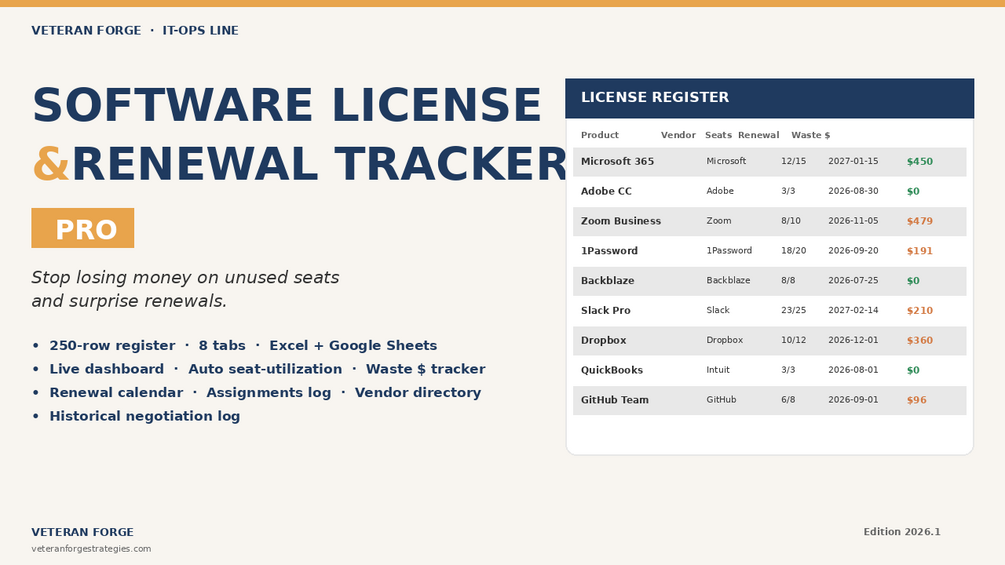The width and height of the screenshot is (1005, 565).
Task: Click the Live dashboard feature text
Action: click(x=106, y=369)
